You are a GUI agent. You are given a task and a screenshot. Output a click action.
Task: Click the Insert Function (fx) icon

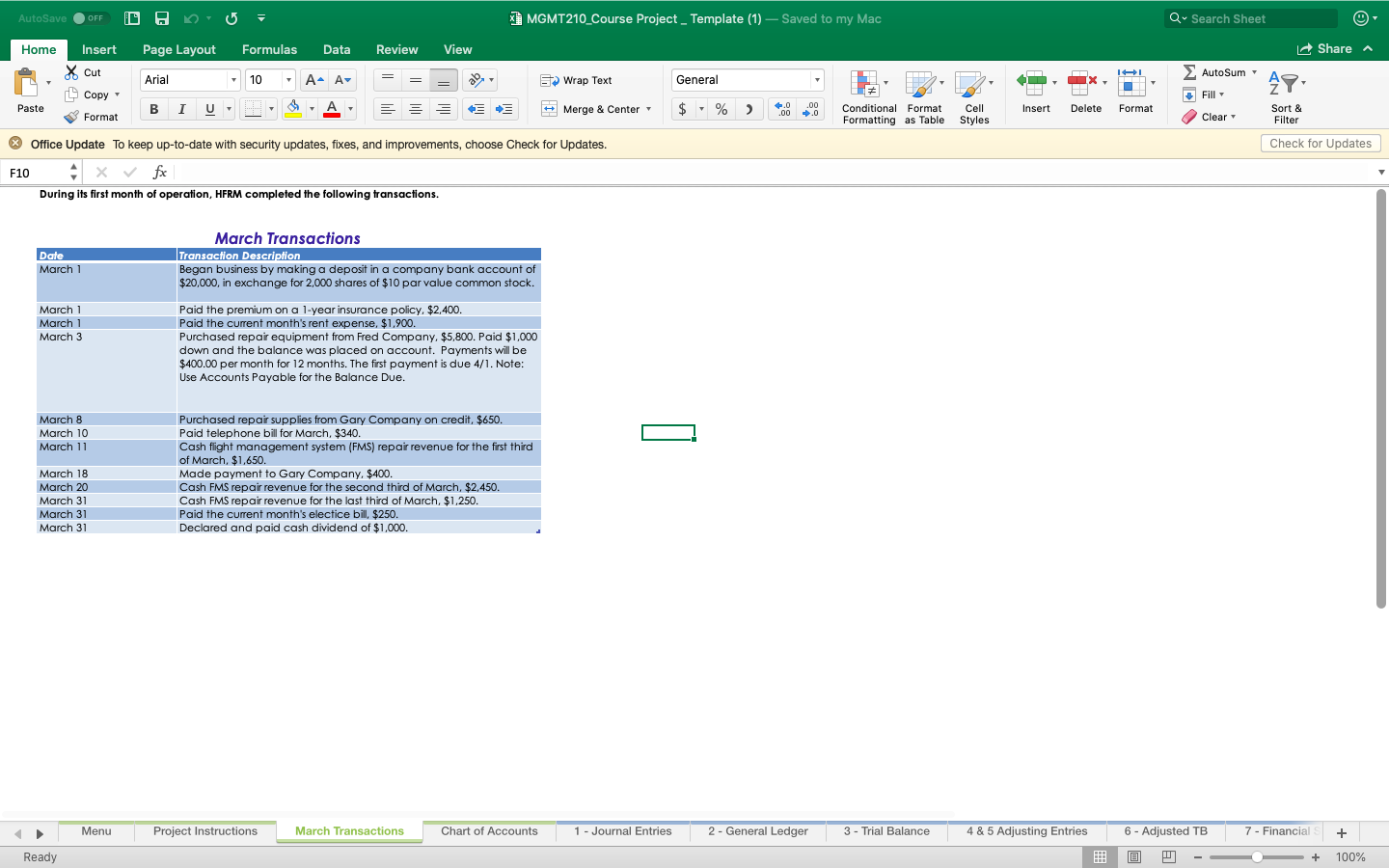click(x=159, y=172)
